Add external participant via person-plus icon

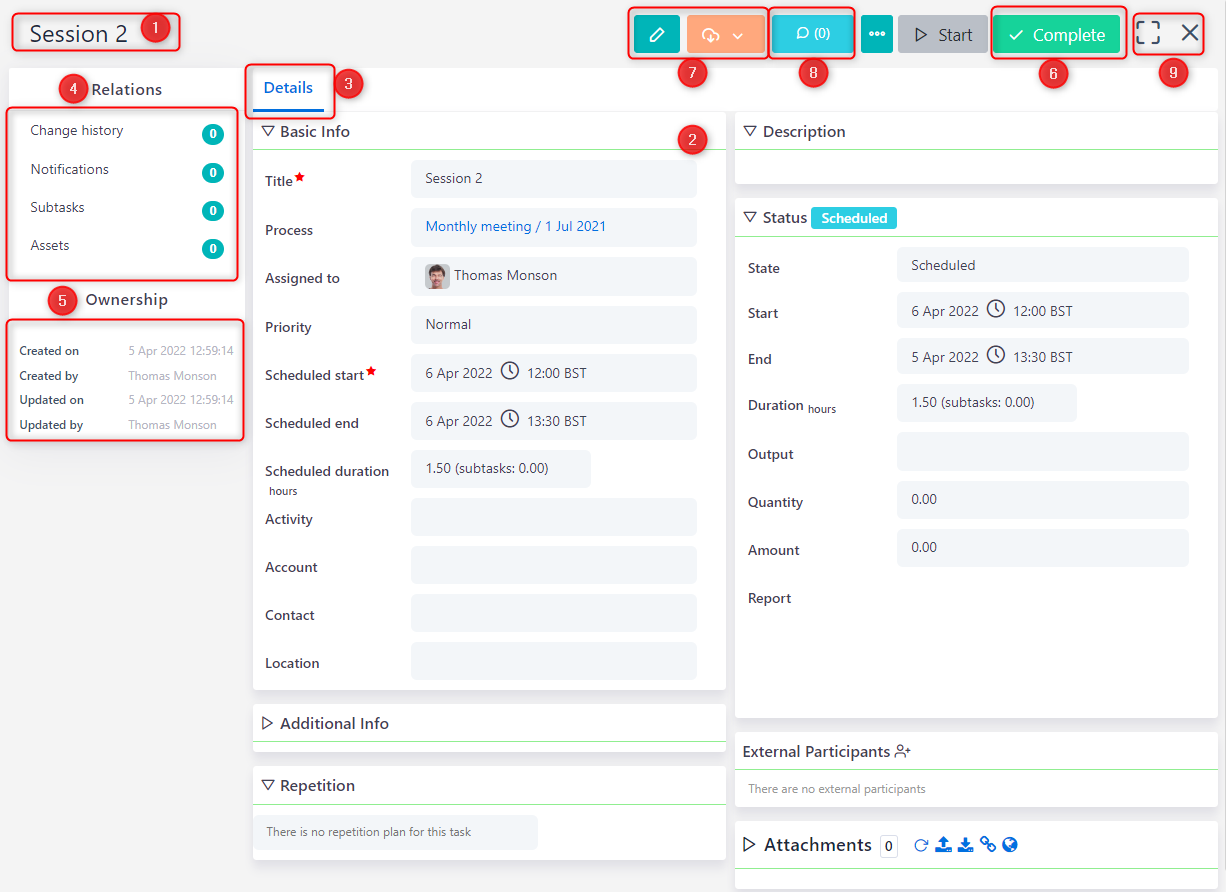[x=903, y=751]
